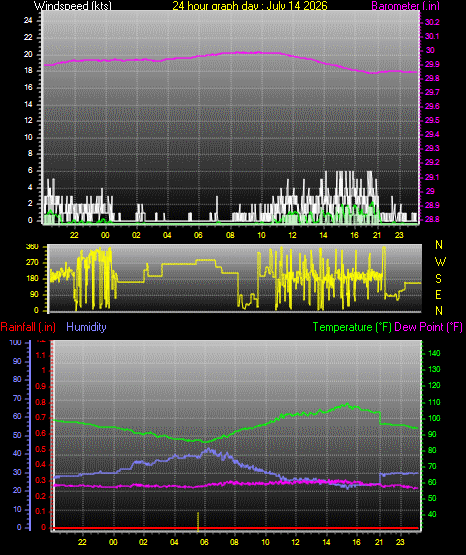Click the "S" compass direction label
The image size is (466, 555).
coord(438,279)
